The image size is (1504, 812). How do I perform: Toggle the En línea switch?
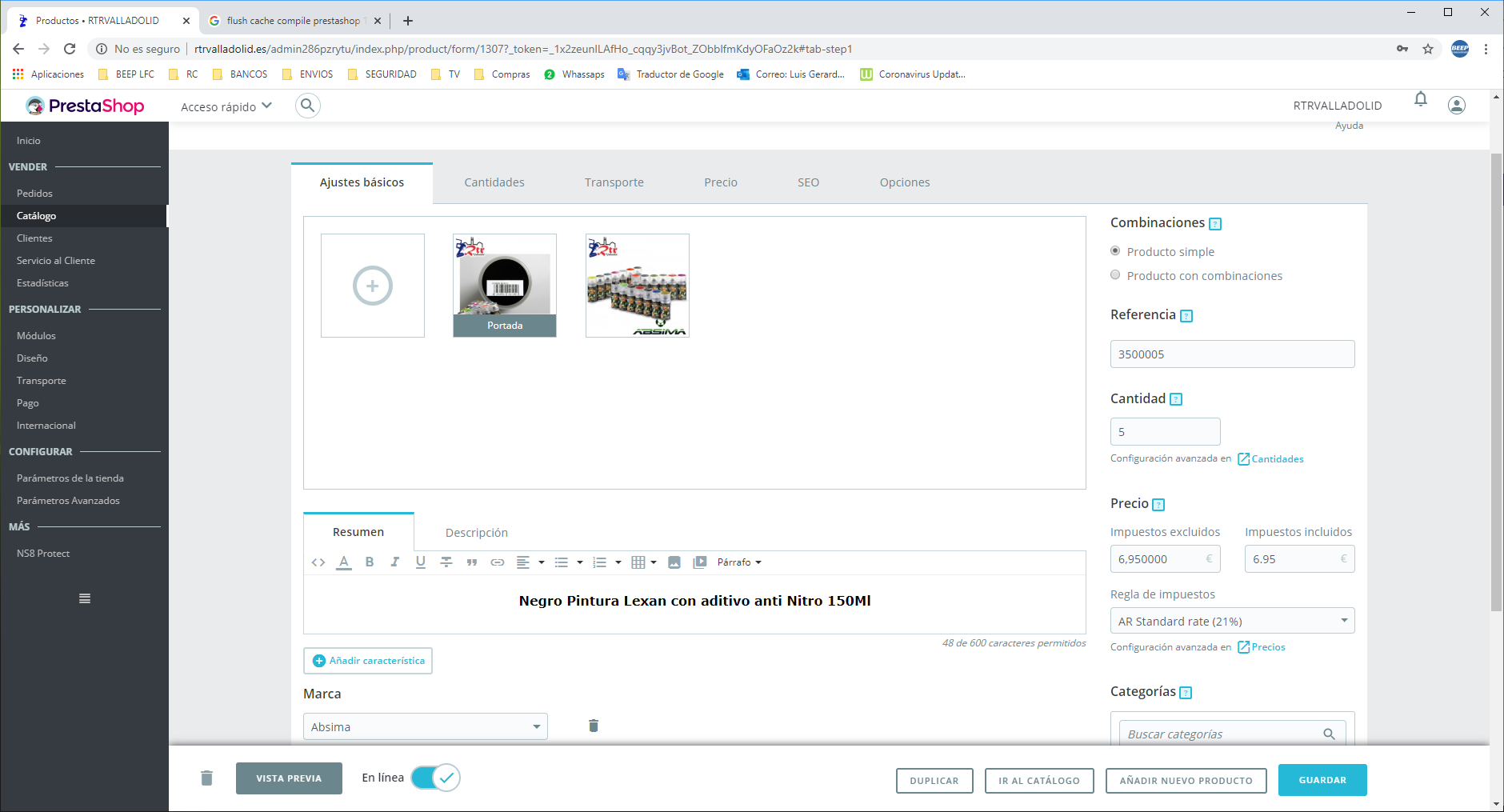(435, 778)
